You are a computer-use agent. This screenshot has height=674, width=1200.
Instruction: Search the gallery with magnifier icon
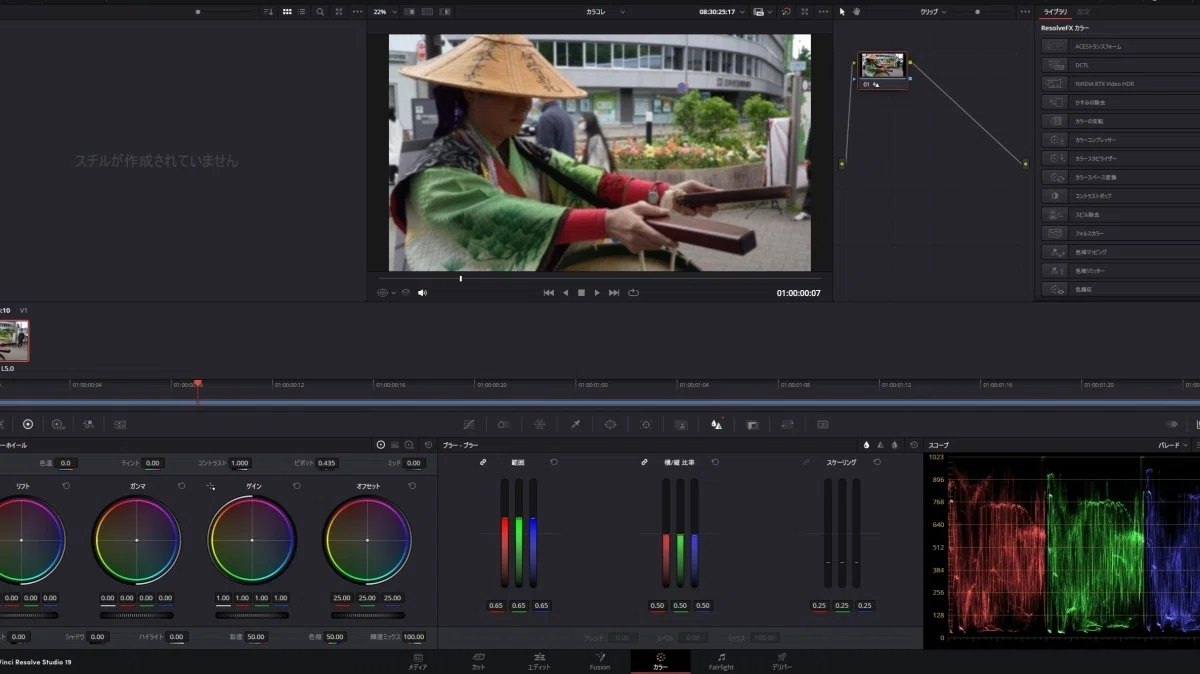point(320,12)
